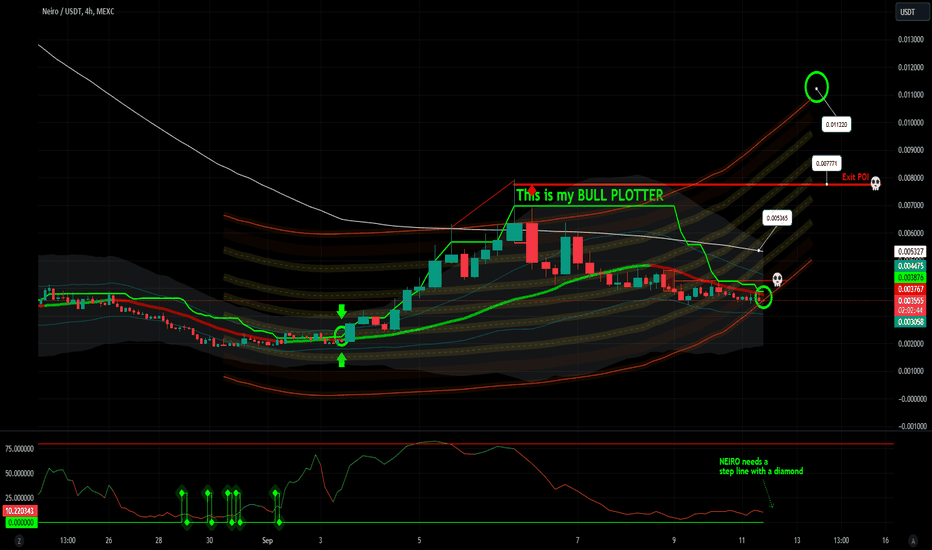The image size is (932, 550).
Task: Click the 75.000000 oscillator scale label
Action: coord(20,449)
